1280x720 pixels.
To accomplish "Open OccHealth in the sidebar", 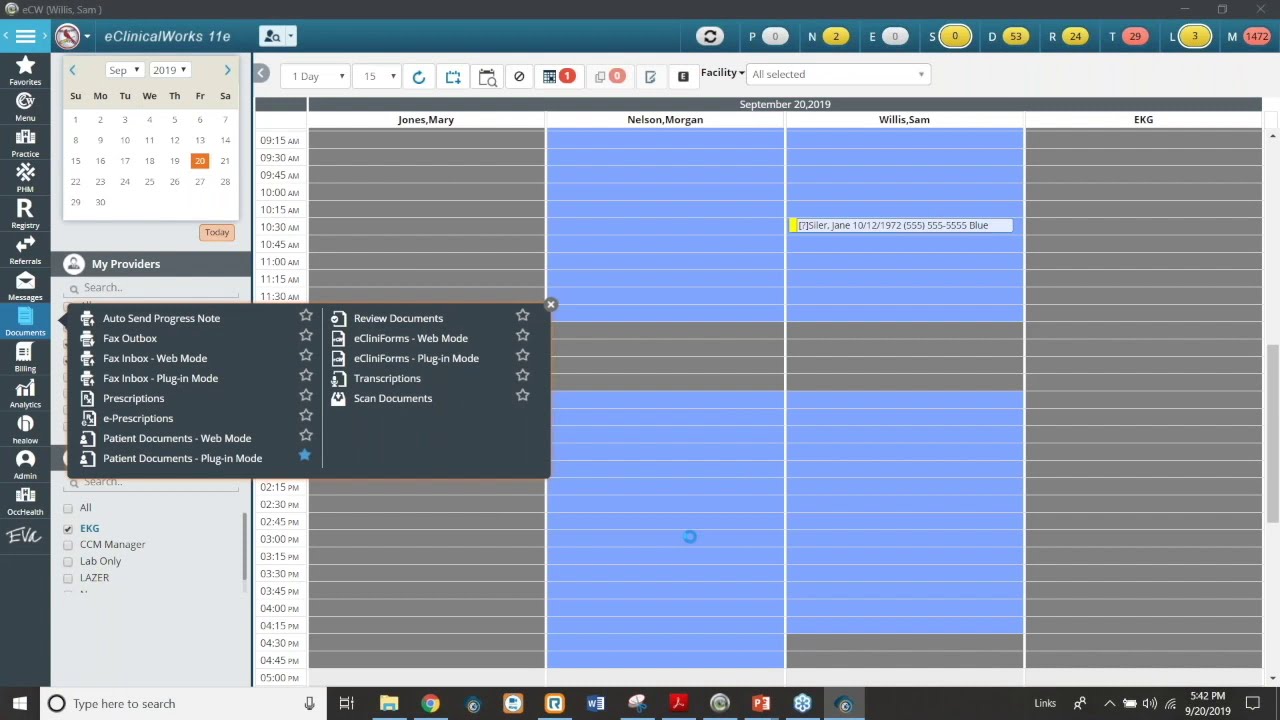I will point(25,501).
